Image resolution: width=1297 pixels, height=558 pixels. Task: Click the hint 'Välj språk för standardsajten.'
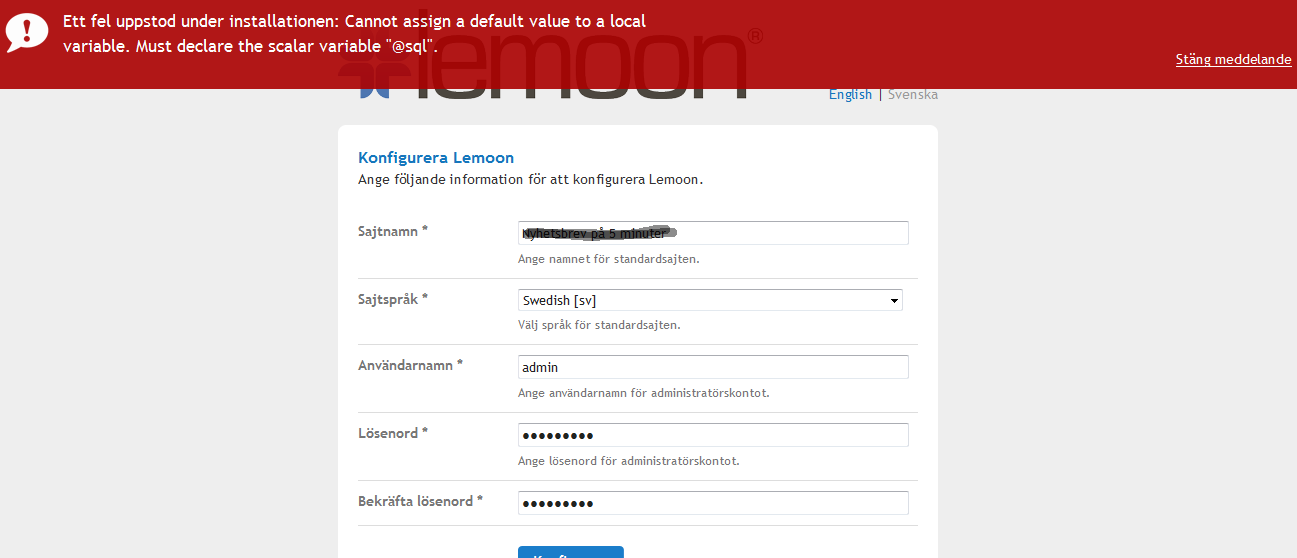[599, 325]
